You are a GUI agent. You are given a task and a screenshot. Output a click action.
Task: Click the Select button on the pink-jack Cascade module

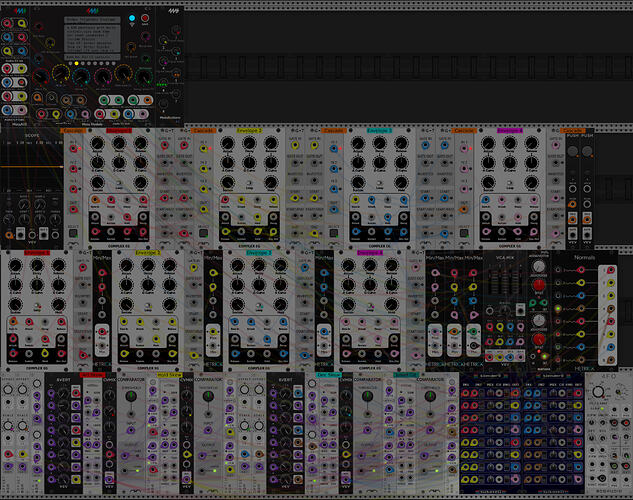464,233
